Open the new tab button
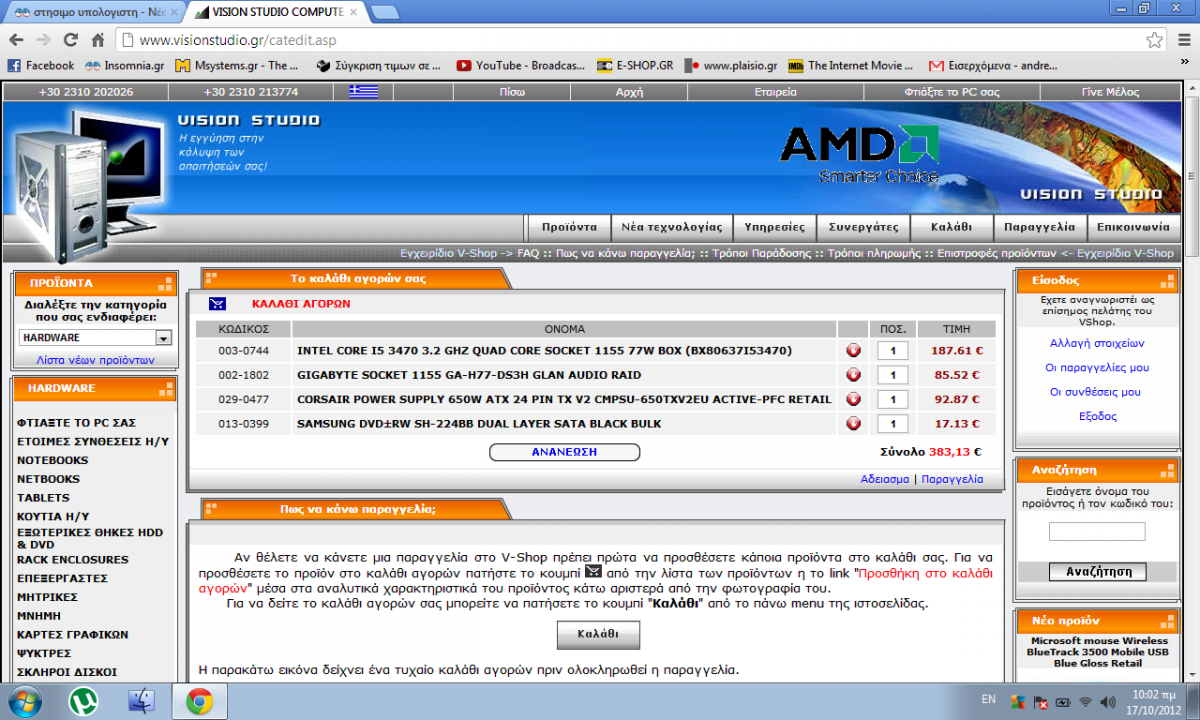1200x720 pixels. [386, 12]
